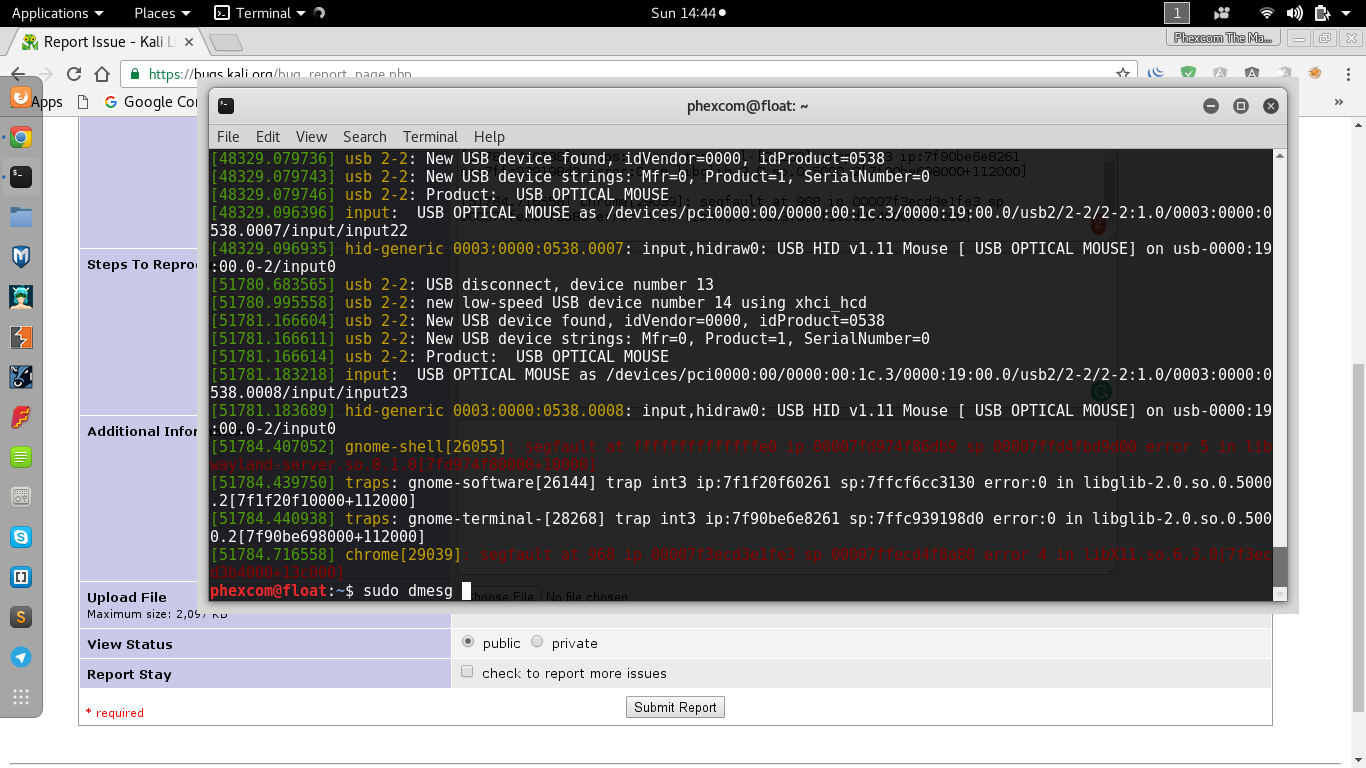Open Telegram from the dock
1366x768 pixels.
click(21, 657)
